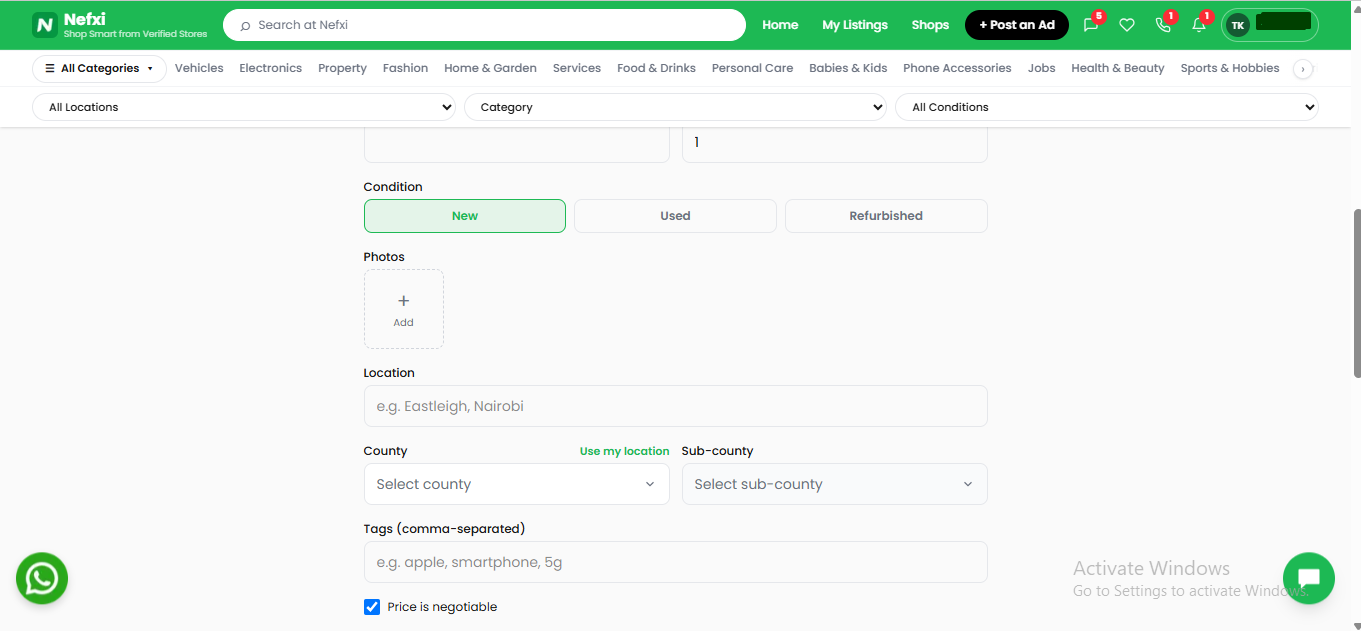Toggle Price is negotiable checkbox
1361x631 pixels.
[372, 607]
